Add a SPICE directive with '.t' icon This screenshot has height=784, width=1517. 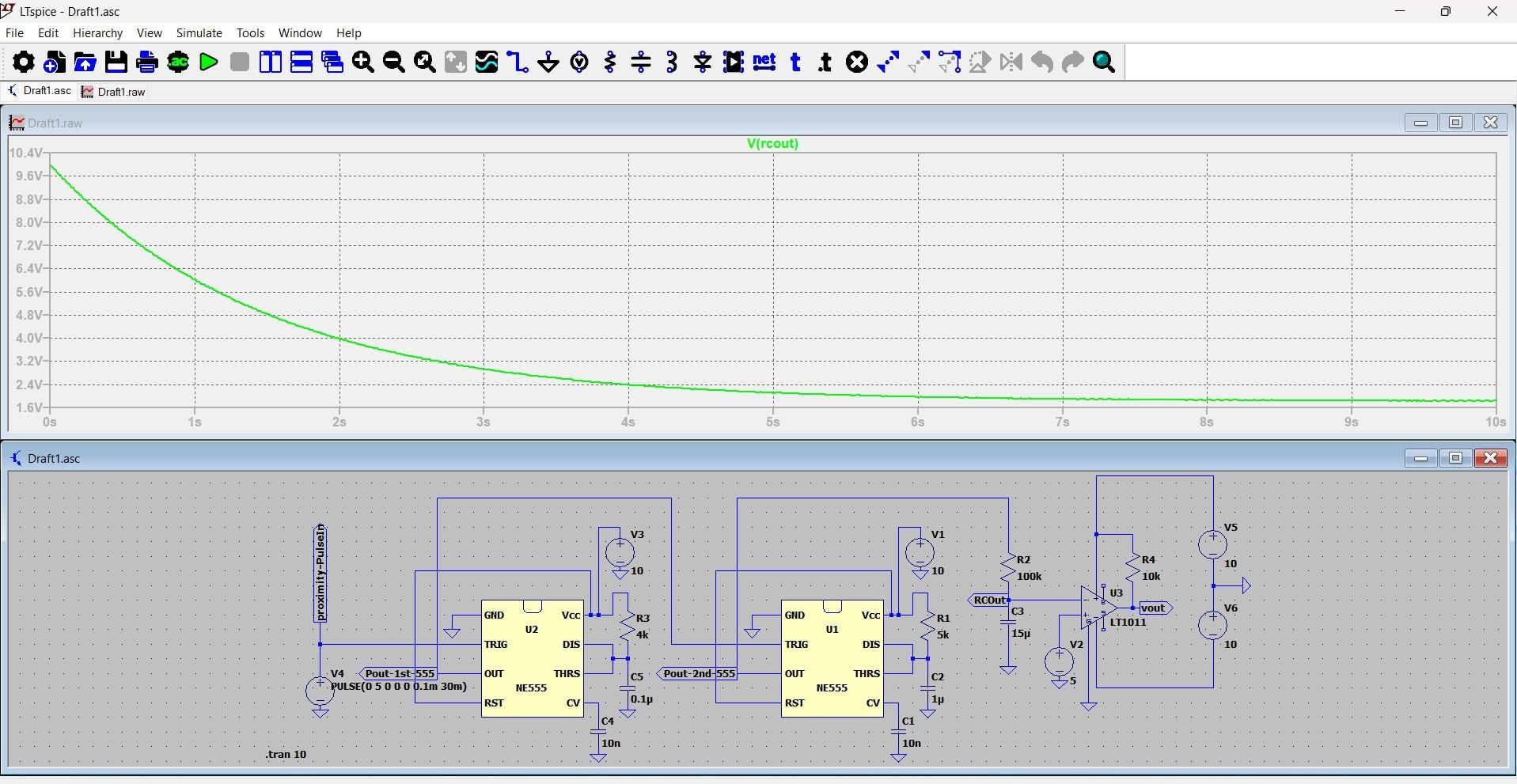click(826, 62)
